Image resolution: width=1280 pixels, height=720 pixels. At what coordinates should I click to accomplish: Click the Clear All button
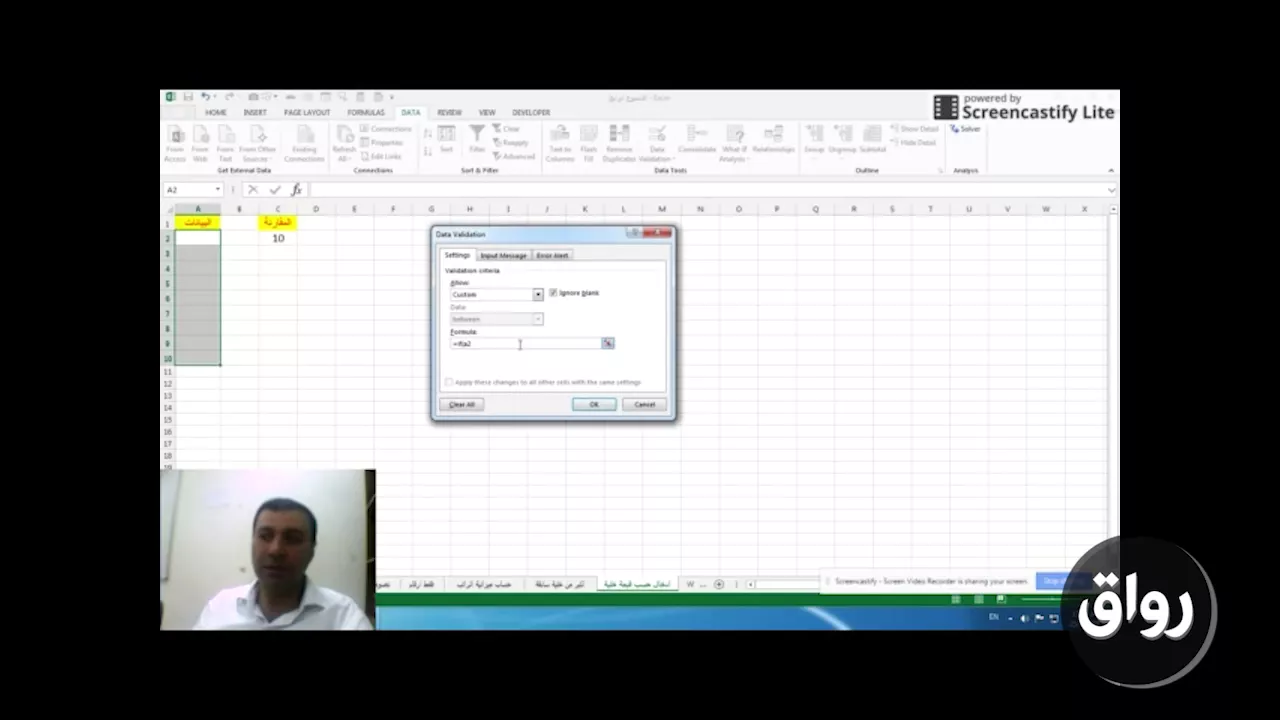click(462, 404)
